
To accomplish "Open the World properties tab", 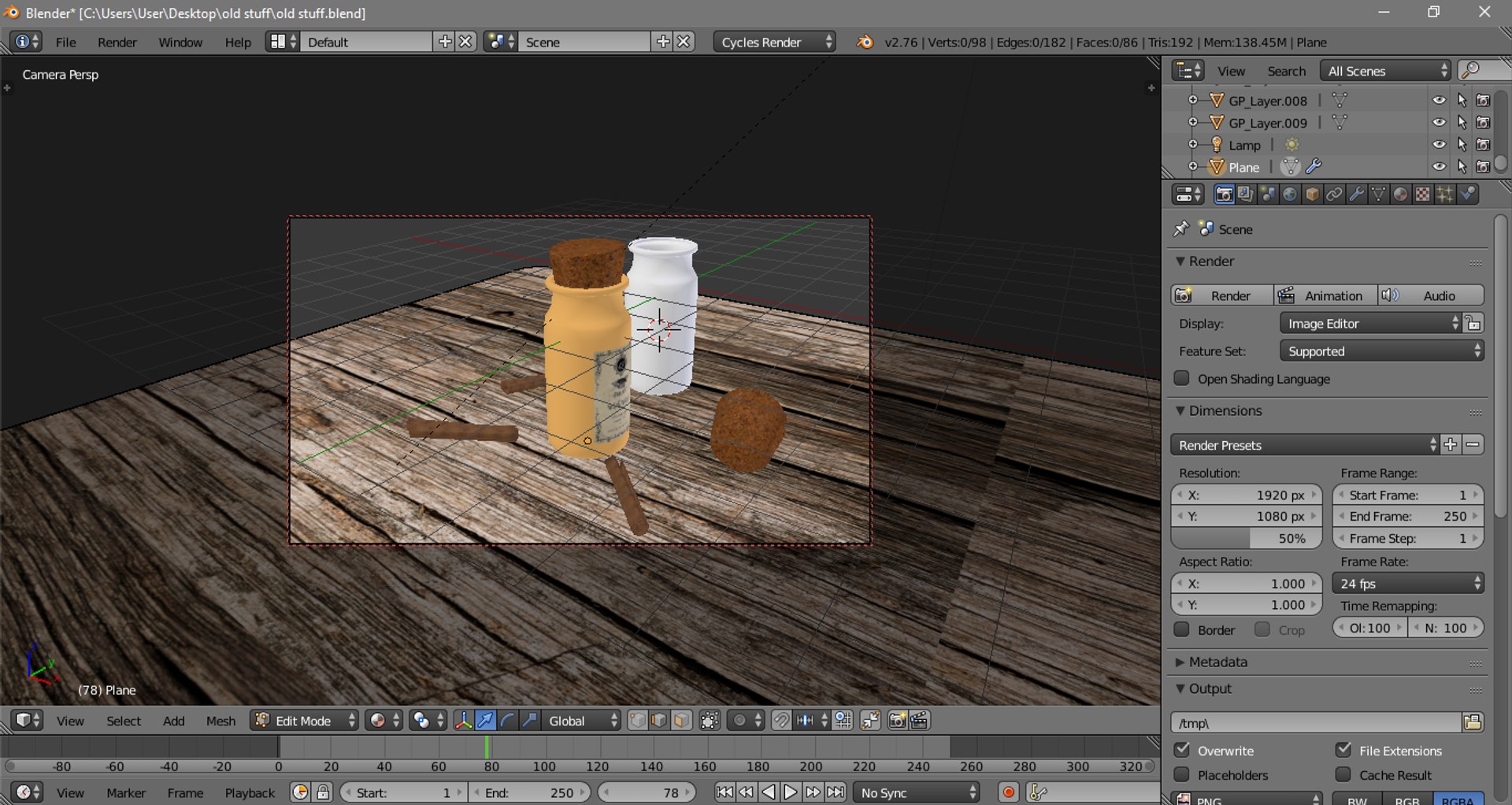I will coord(1290,195).
